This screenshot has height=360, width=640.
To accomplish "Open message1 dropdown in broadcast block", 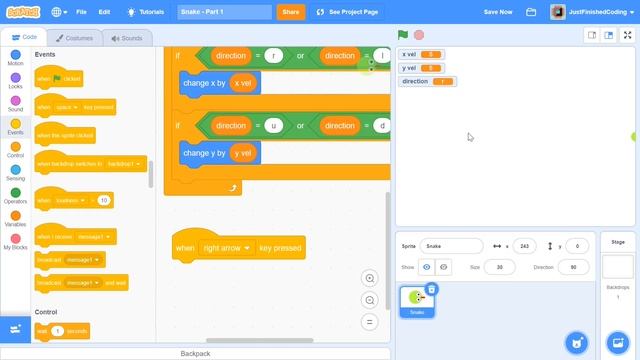I will [82, 260].
